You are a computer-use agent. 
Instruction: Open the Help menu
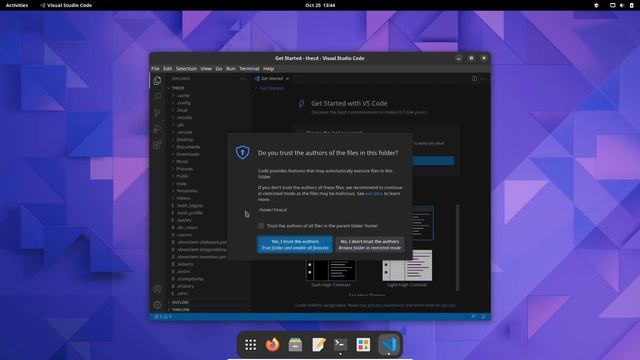click(269, 69)
